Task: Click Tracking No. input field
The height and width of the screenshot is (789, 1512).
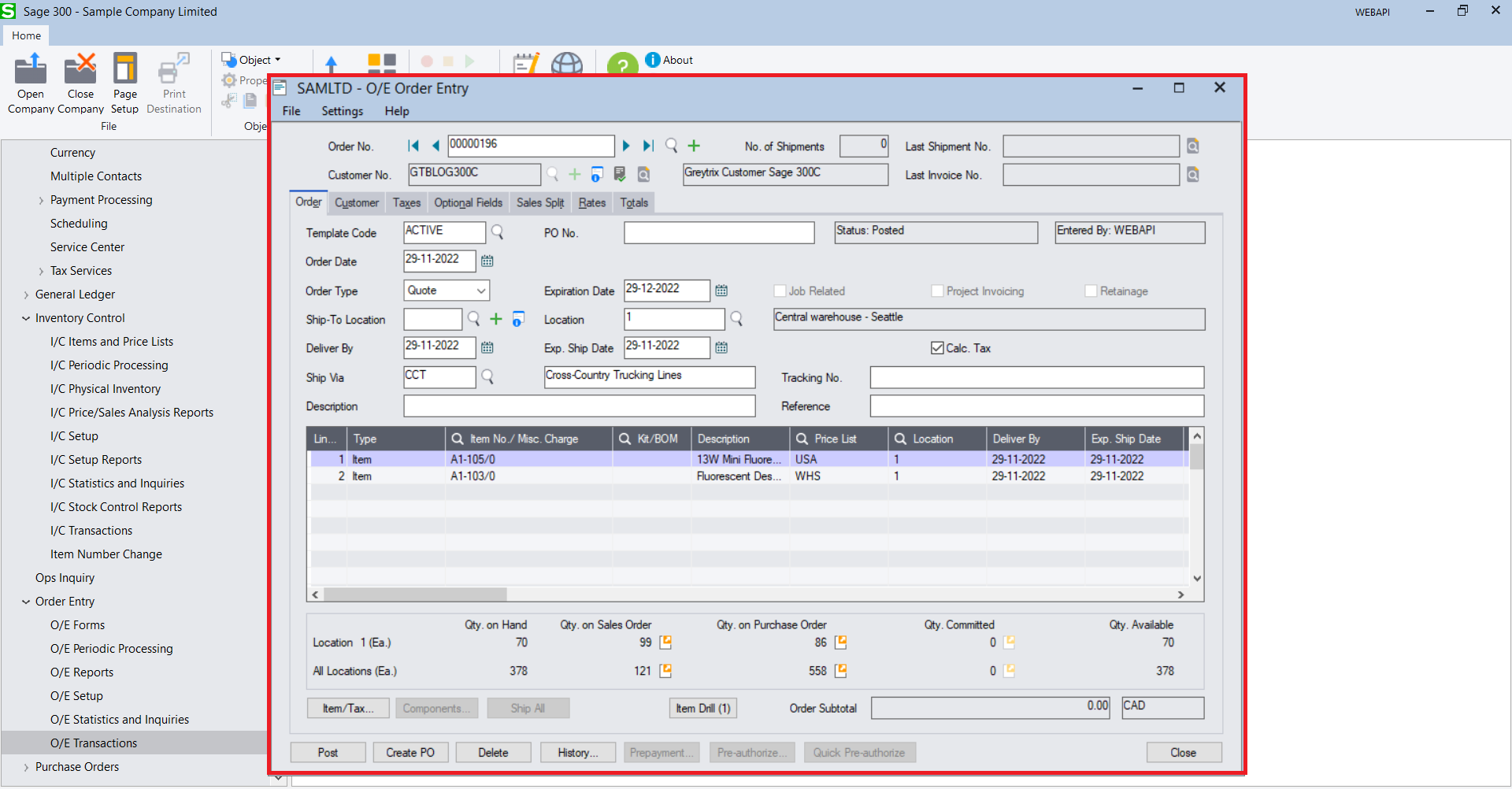Action: (1036, 378)
